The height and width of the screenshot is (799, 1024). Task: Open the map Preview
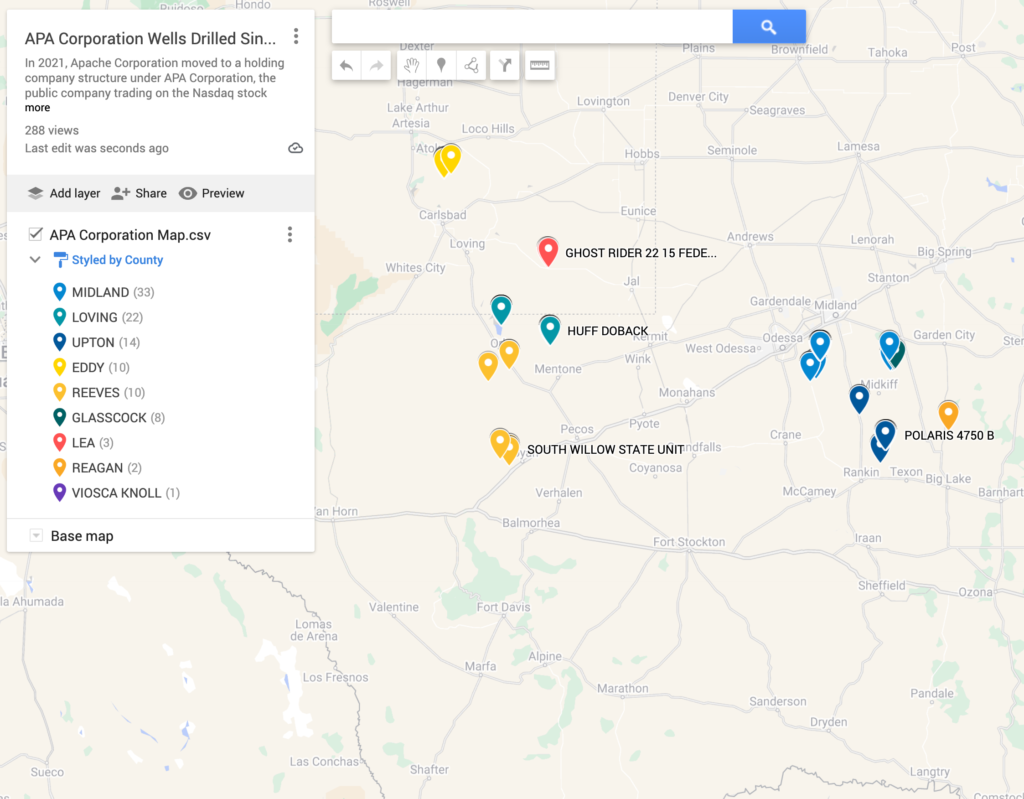[212, 193]
